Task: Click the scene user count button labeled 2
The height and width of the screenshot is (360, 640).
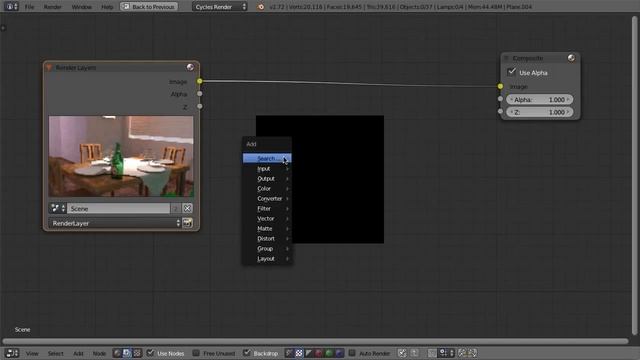Action: click(176, 208)
